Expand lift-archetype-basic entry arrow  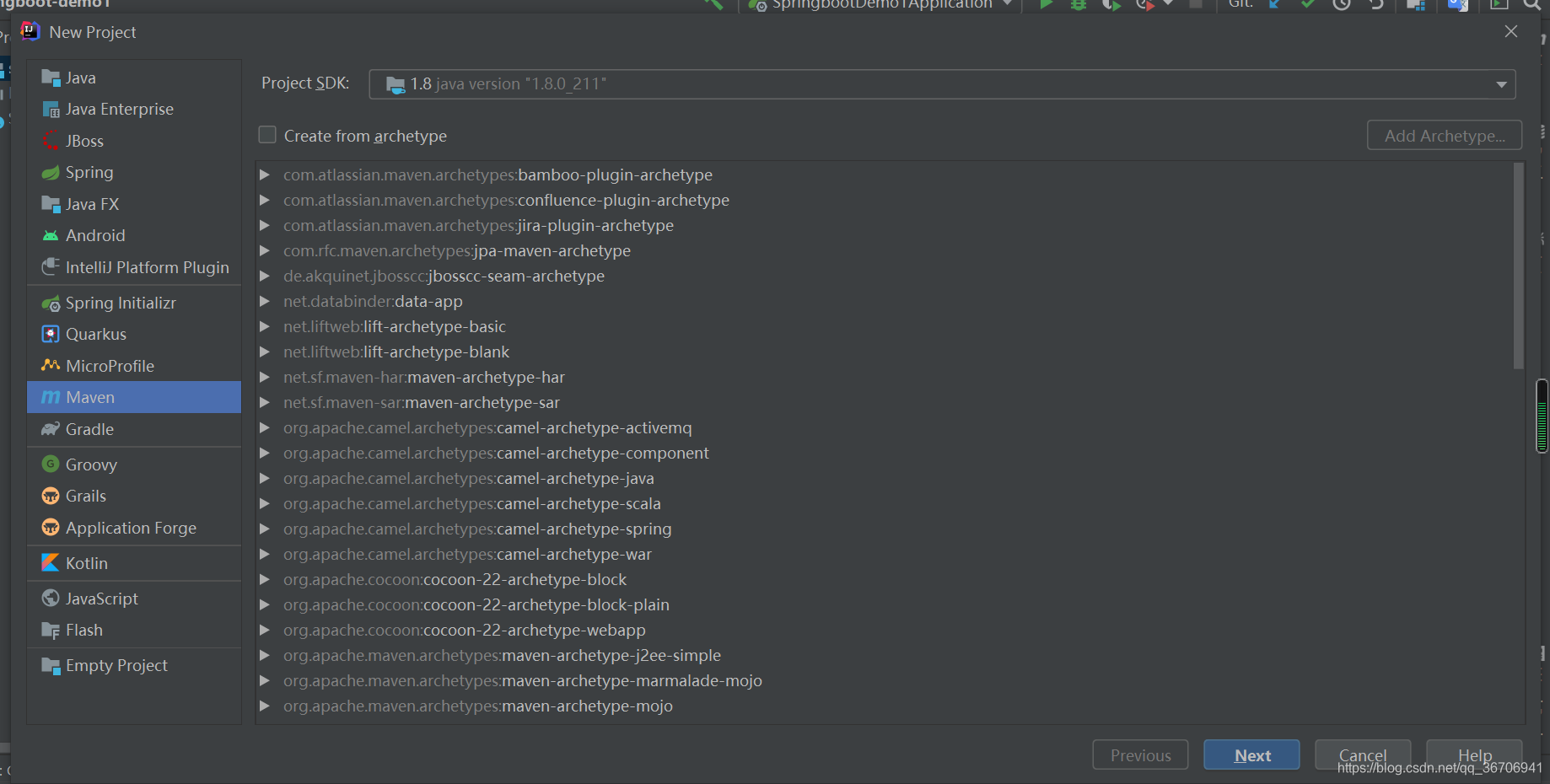pos(265,326)
